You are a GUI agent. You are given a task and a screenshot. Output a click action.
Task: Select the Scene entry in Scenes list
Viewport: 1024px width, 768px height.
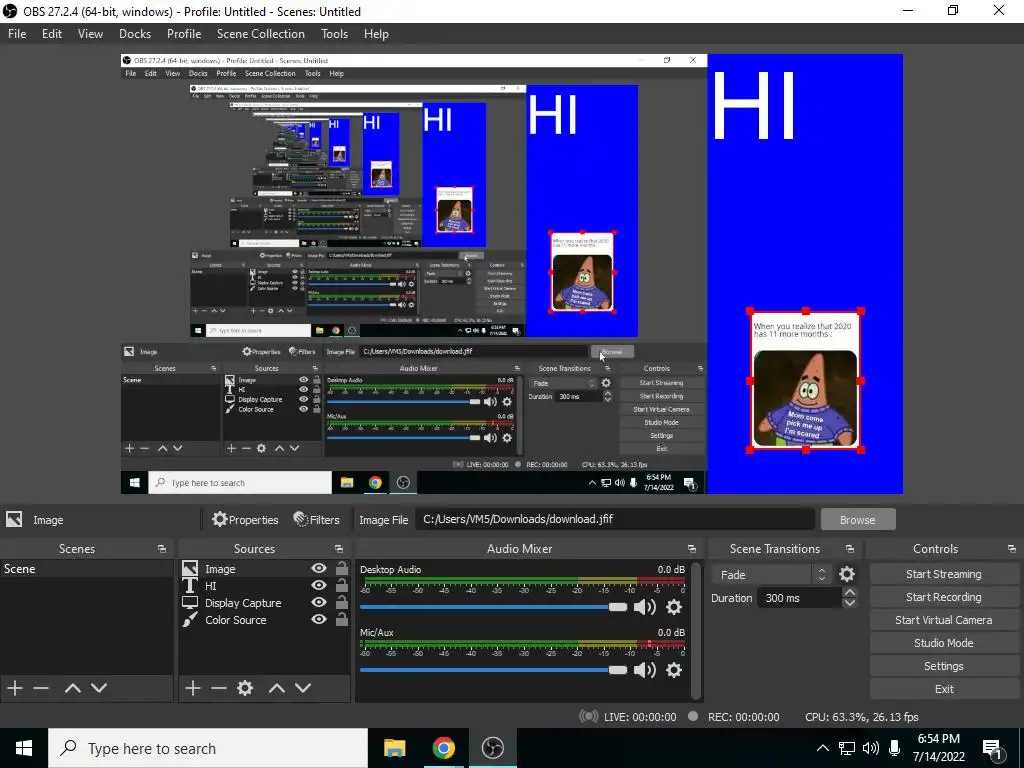point(87,569)
